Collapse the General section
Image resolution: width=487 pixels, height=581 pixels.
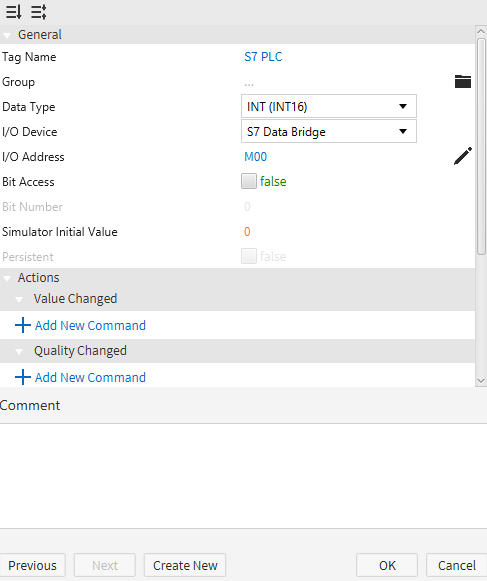pyautogui.click(x=7, y=35)
